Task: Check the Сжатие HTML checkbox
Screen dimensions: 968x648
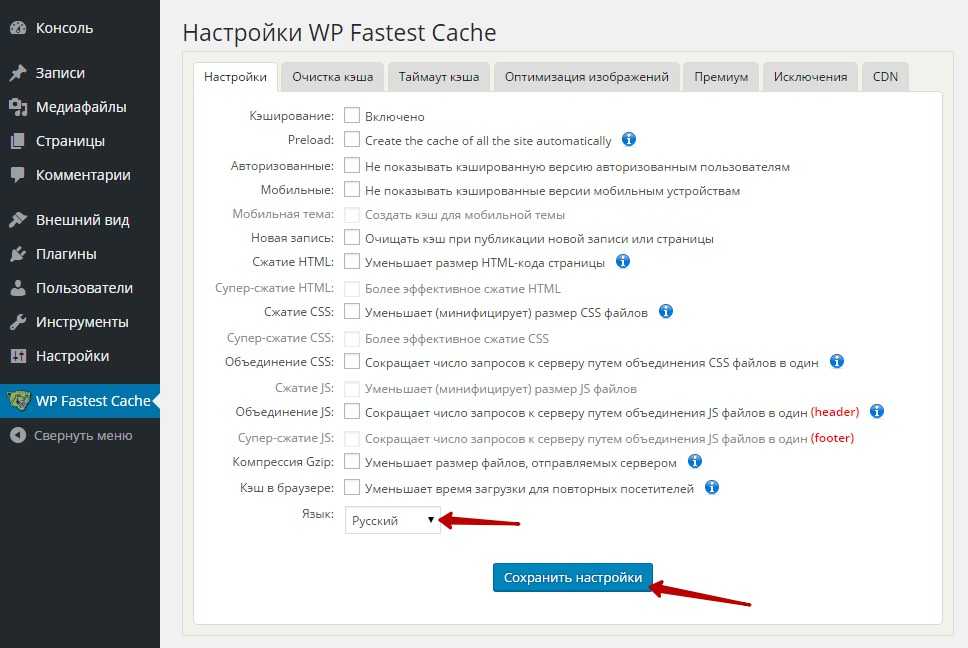Action: coord(352,262)
